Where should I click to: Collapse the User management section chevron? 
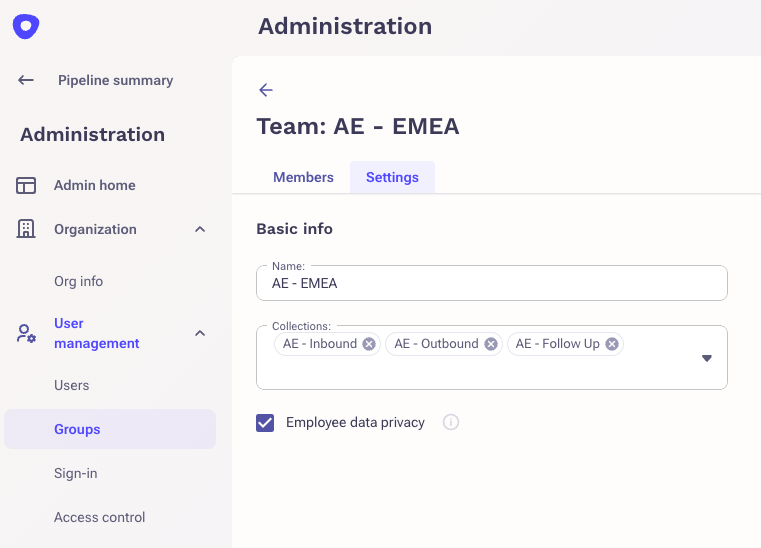tap(200, 333)
